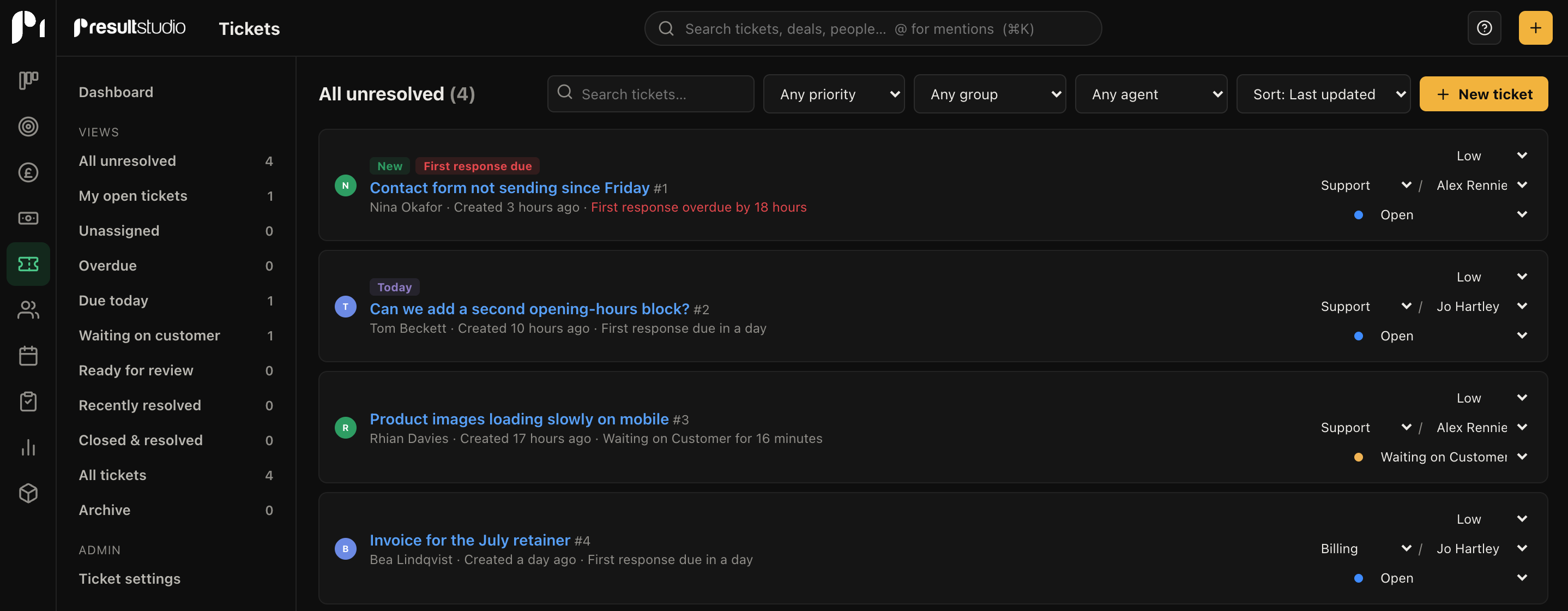Open the kanban boards icon in sidebar
Screen dimensions: 1568x611
pyautogui.click(x=28, y=80)
